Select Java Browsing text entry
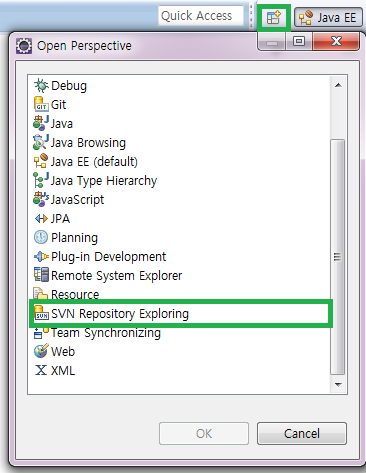The image size is (366, 473). pyautogui.click(x=88, y=143)
